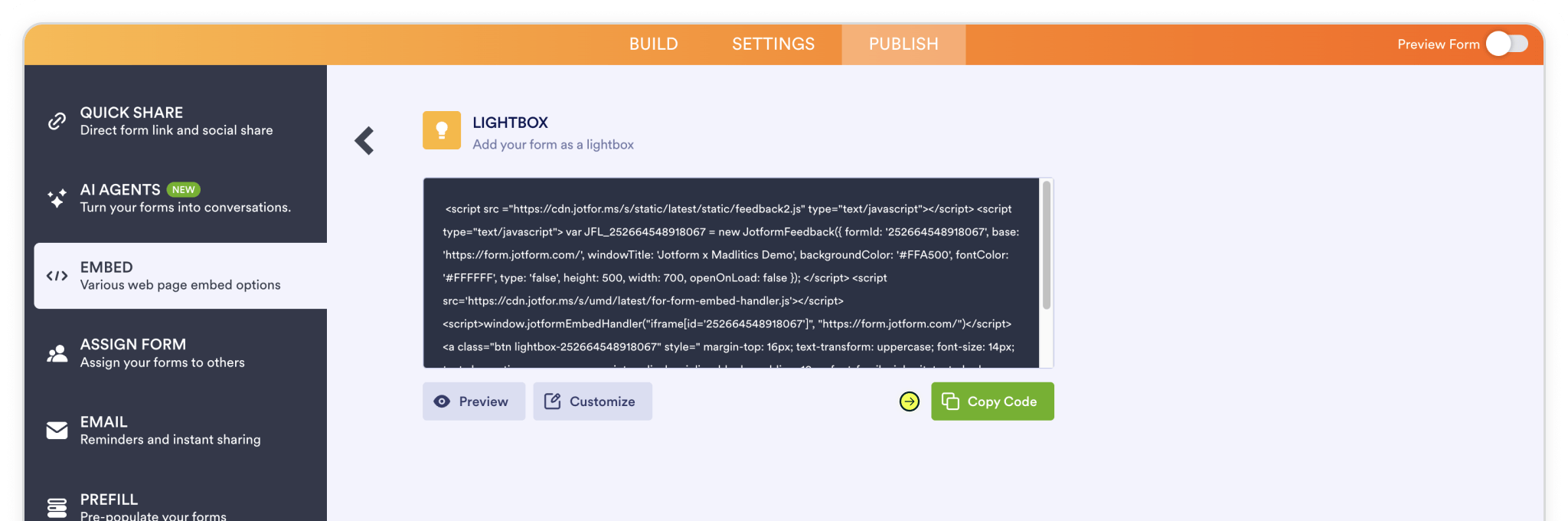The height and width of the screenshot is (521, 1568).
Task: Click the Quick Share link icon
Action: [57, 121]
